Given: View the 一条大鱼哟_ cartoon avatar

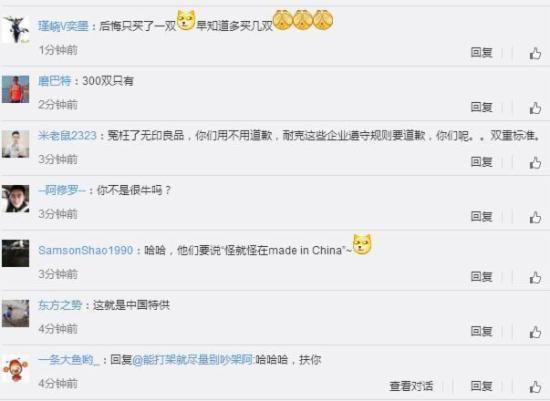Looking at the screenshot, I should pyautogui.click(x=15, y=369).
